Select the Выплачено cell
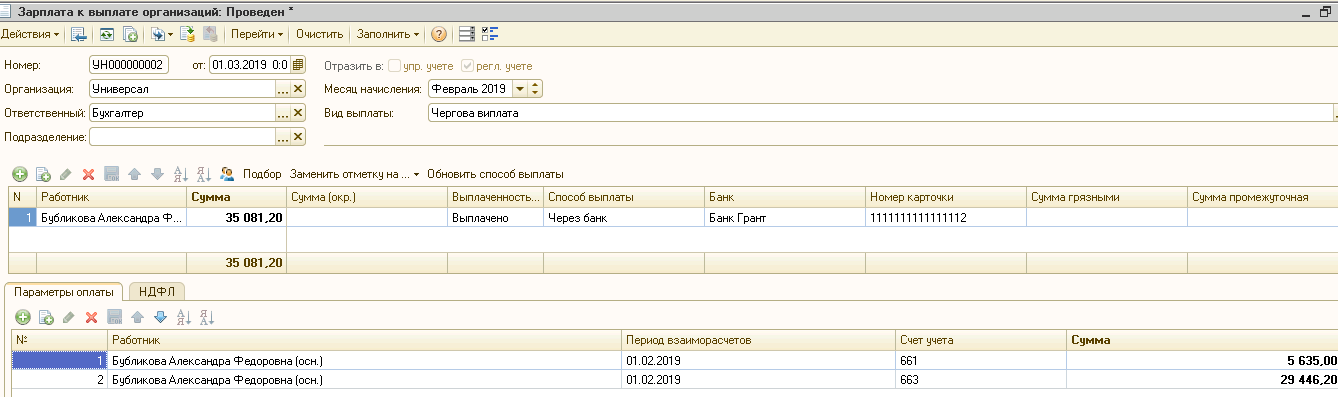 pyautogui.click(x=496, y=217)
